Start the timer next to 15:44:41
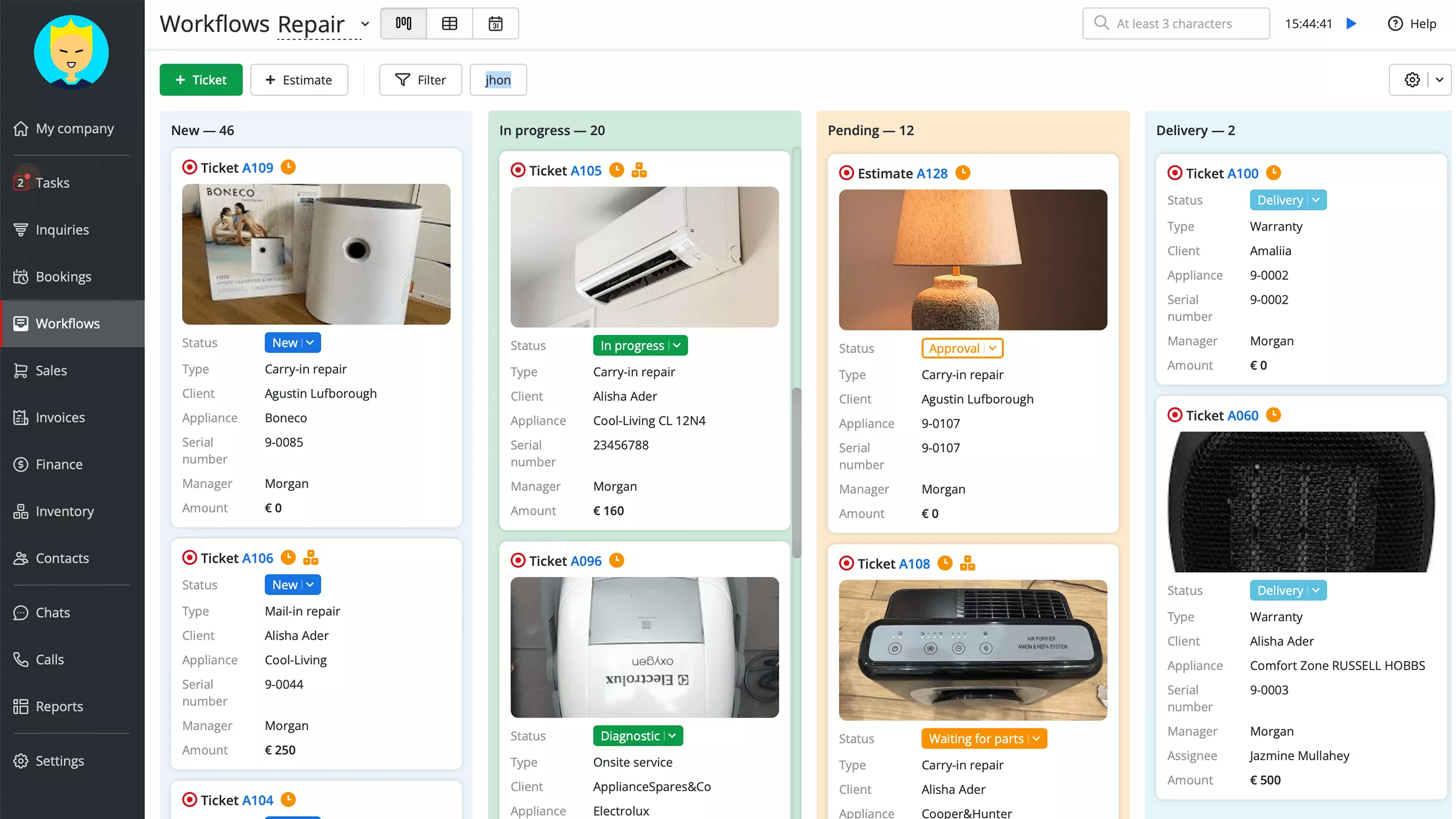Image resolution: width=1456 pixels, height=819 pixels. tap(1351, 23)
